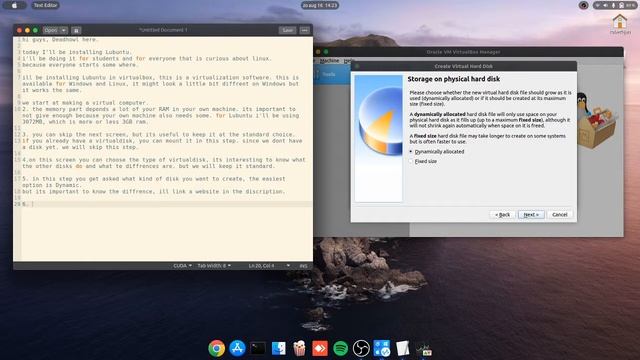Click the 'hi guys, Deadhowl here.' line
The width and height of the screenshot is (640, 360).
(60, 40)
